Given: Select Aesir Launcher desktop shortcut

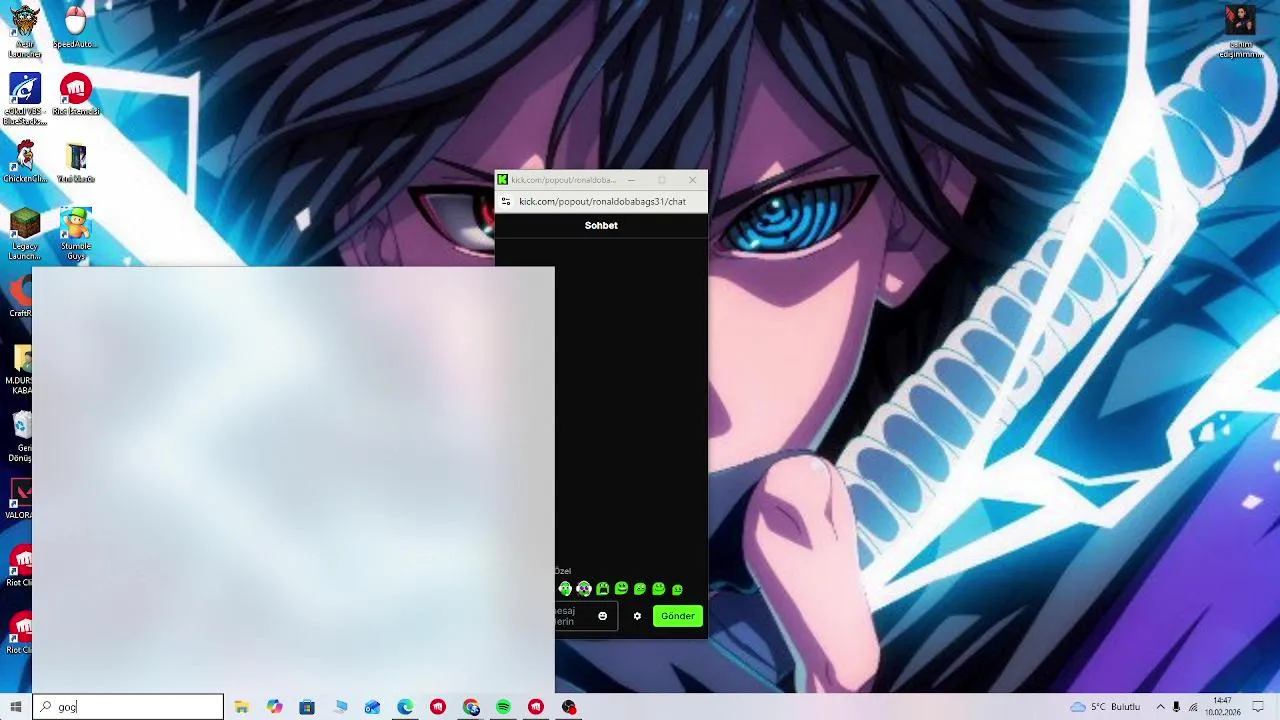Looking at the screenshot, I should 25,31.
